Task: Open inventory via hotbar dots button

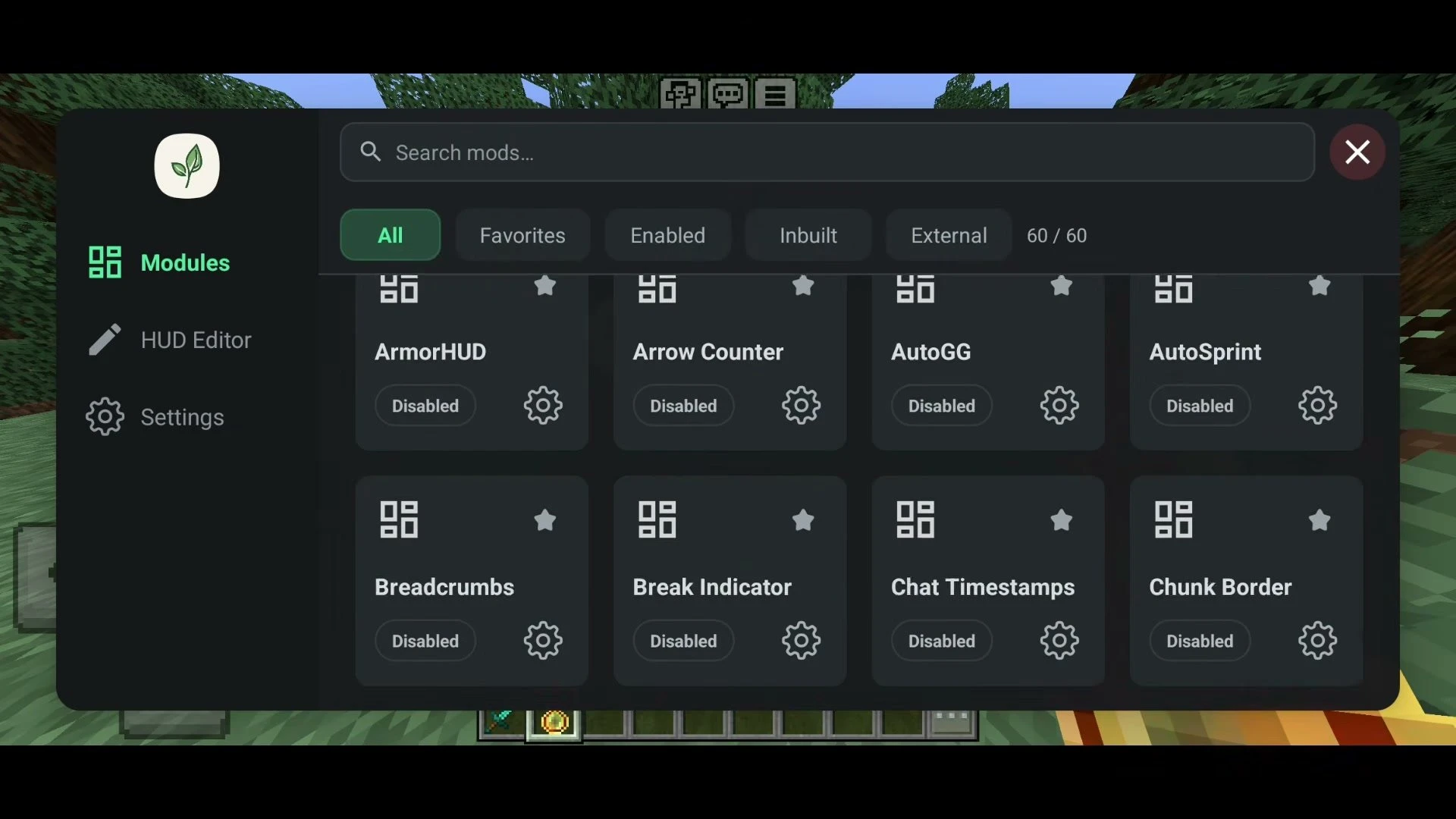Action: (952, 722)
